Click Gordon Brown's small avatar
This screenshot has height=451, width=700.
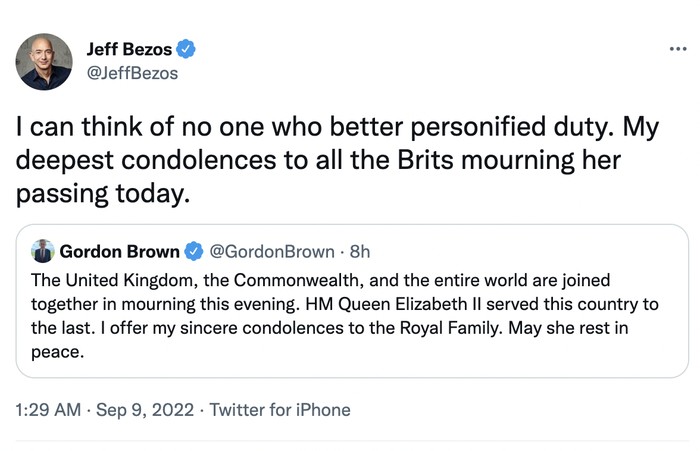tap(43, 250)
